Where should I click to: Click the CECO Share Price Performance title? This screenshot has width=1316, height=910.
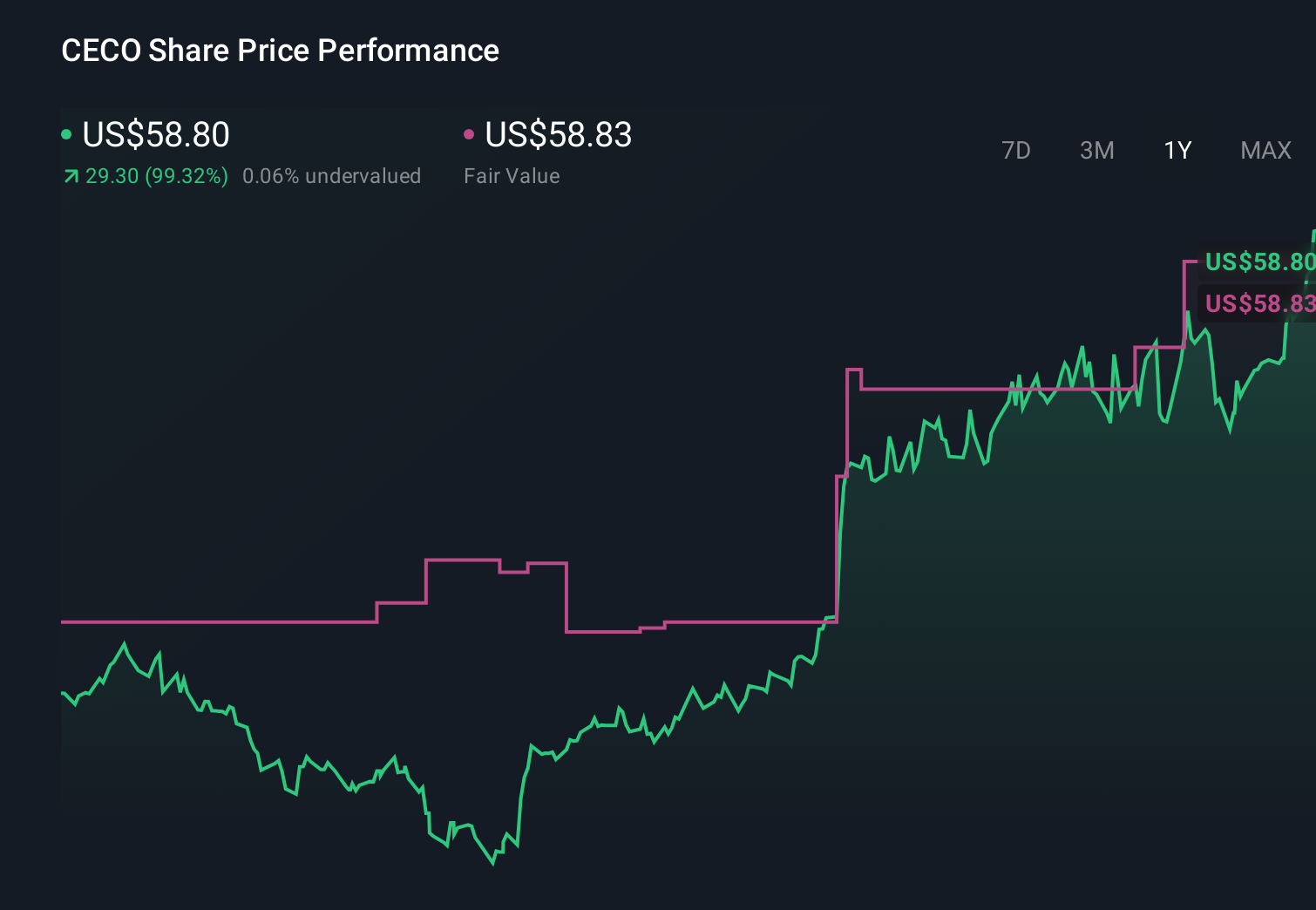(x=280, y=50)
